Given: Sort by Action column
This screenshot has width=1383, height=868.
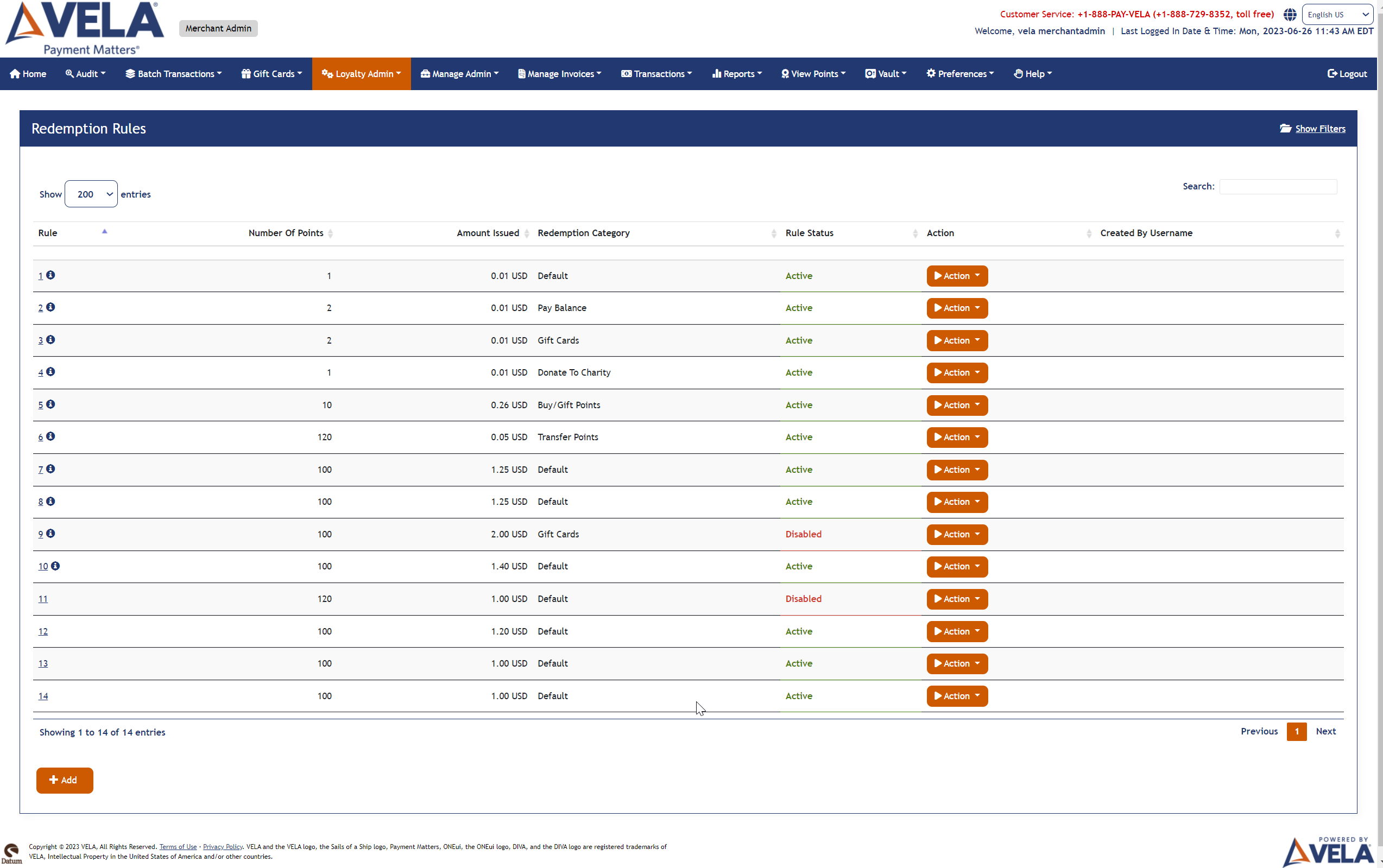Looking at the screenshot, I should (1089, 233).
